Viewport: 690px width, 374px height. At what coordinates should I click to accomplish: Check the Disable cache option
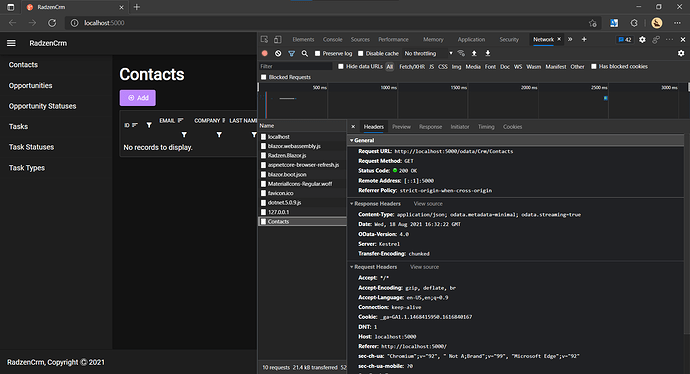pos(360,54)
